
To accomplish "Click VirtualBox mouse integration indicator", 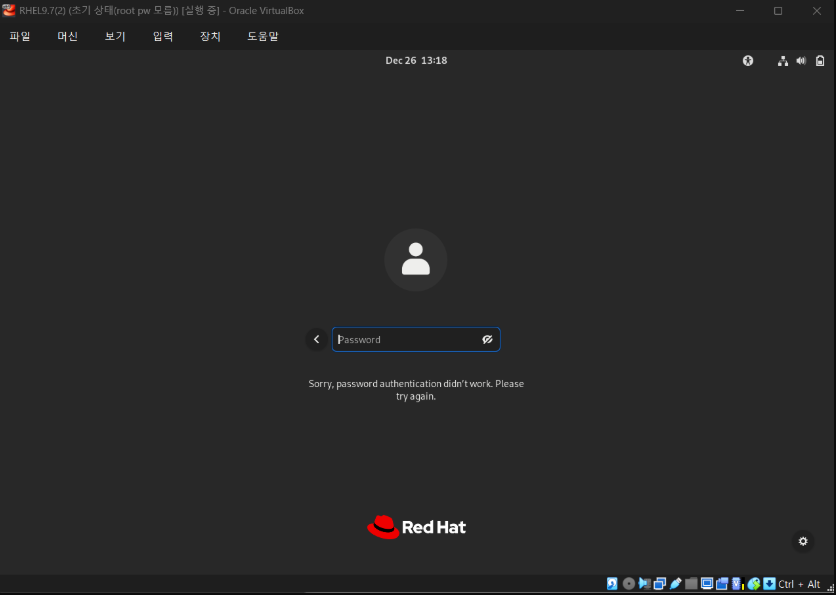I will 754,584.
